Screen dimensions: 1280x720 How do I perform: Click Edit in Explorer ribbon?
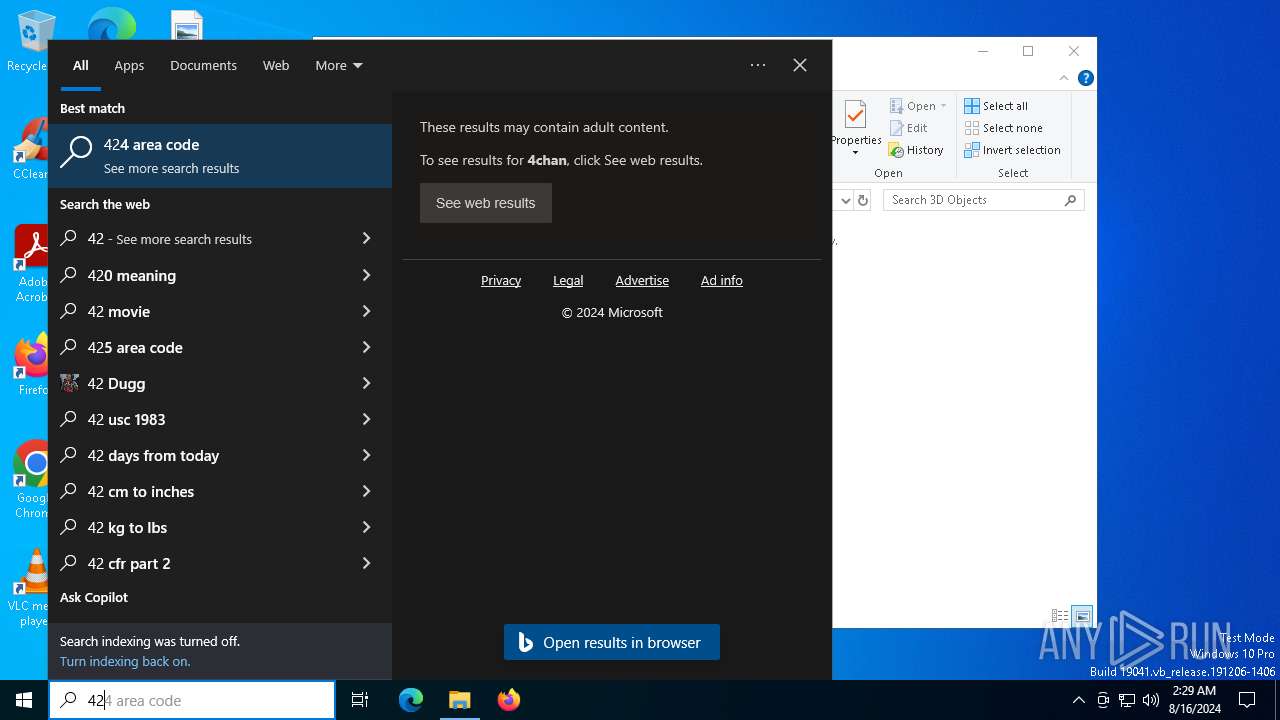click(908, 128)
